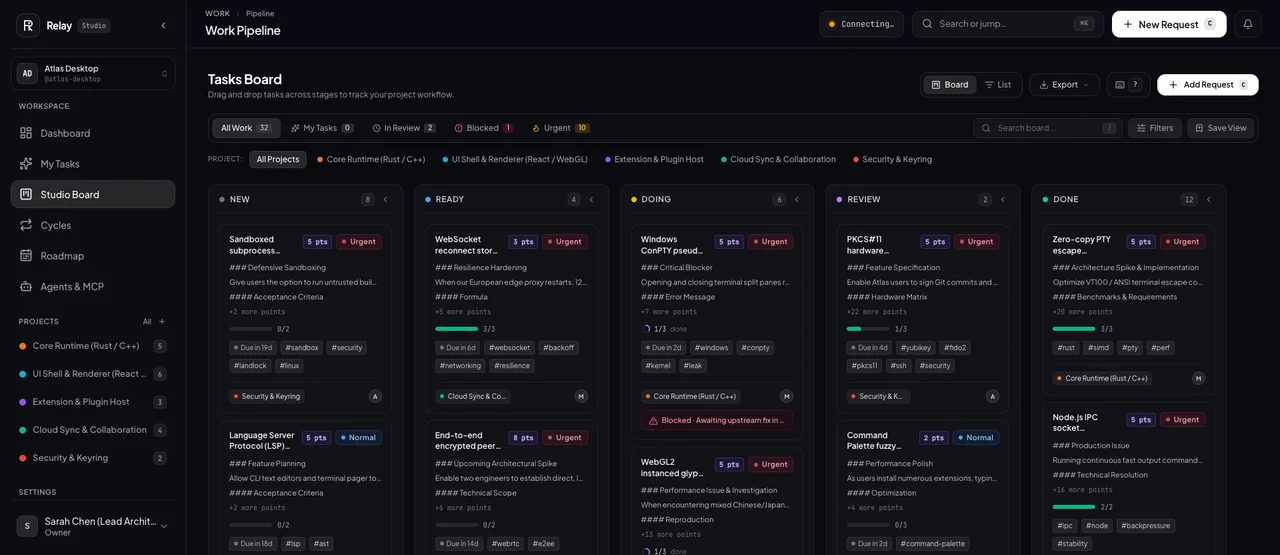Expand '+7 more points' on Windows ConPTY card
Image resolution: width=1280 pixels, height=555 pixels.
tap(671, 312)
